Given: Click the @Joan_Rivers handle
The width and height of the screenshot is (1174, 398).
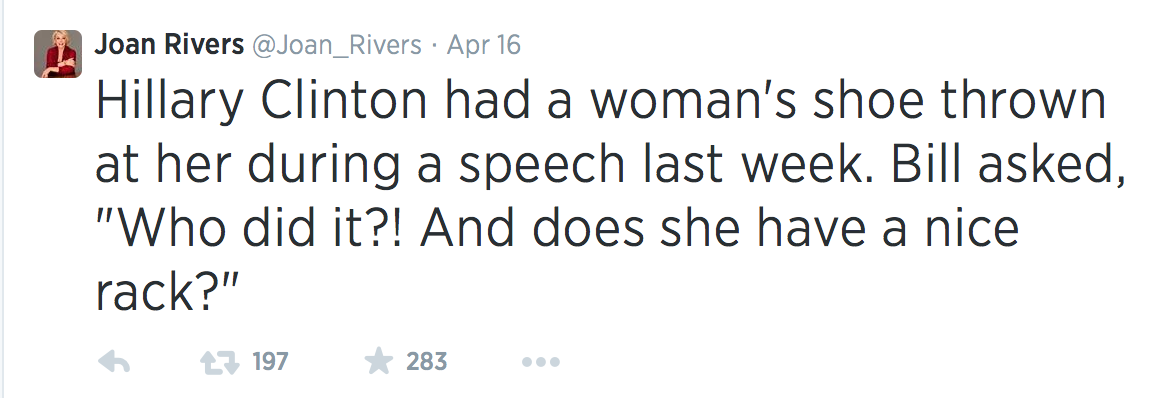Looking at the screenshot, I should coord(336,46).
